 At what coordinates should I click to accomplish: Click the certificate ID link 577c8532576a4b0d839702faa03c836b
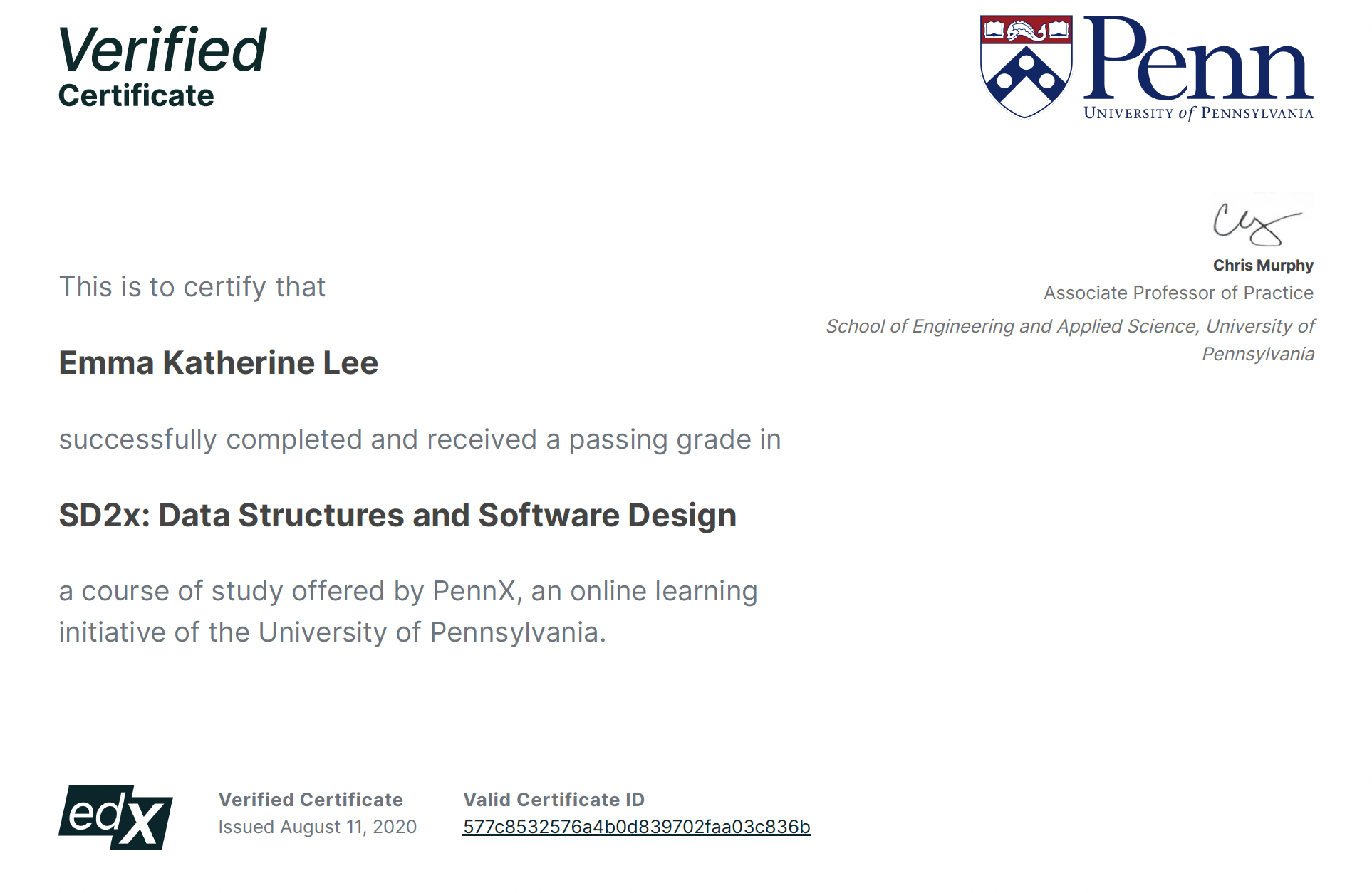tap(636, 827)
